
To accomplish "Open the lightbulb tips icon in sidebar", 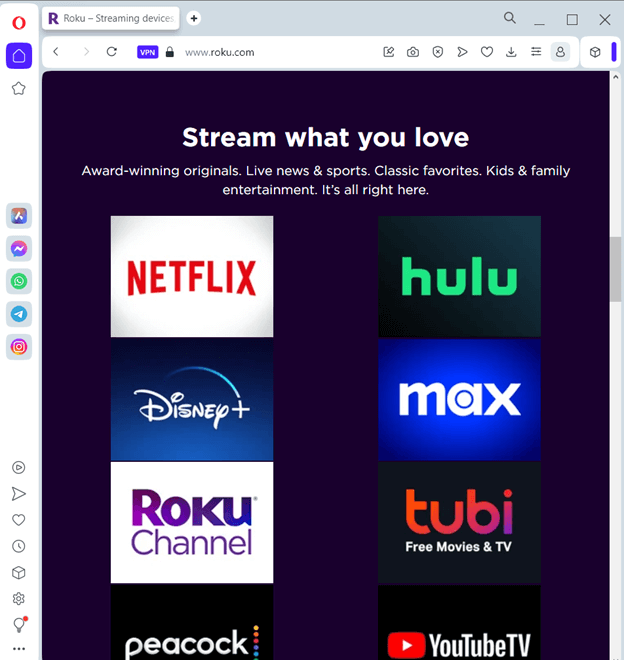I will [x=19, y=625].
